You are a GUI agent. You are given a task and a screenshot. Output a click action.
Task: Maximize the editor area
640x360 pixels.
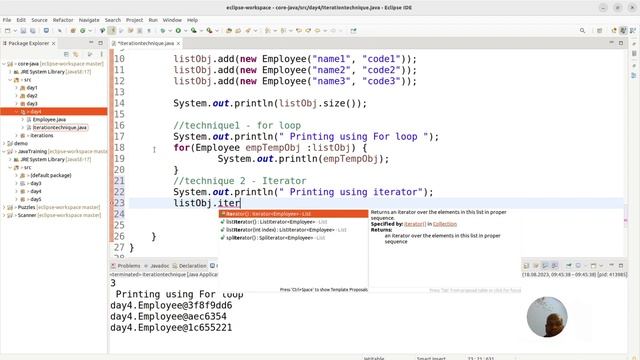pyautogui.click(x=621, y=43)
